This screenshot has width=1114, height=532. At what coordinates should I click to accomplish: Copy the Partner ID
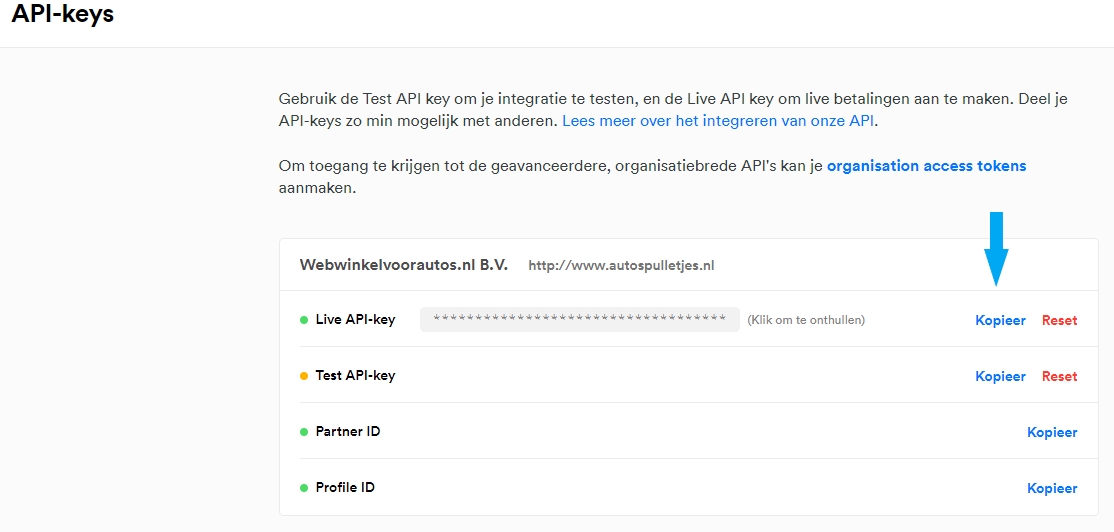pos(1052,433)
